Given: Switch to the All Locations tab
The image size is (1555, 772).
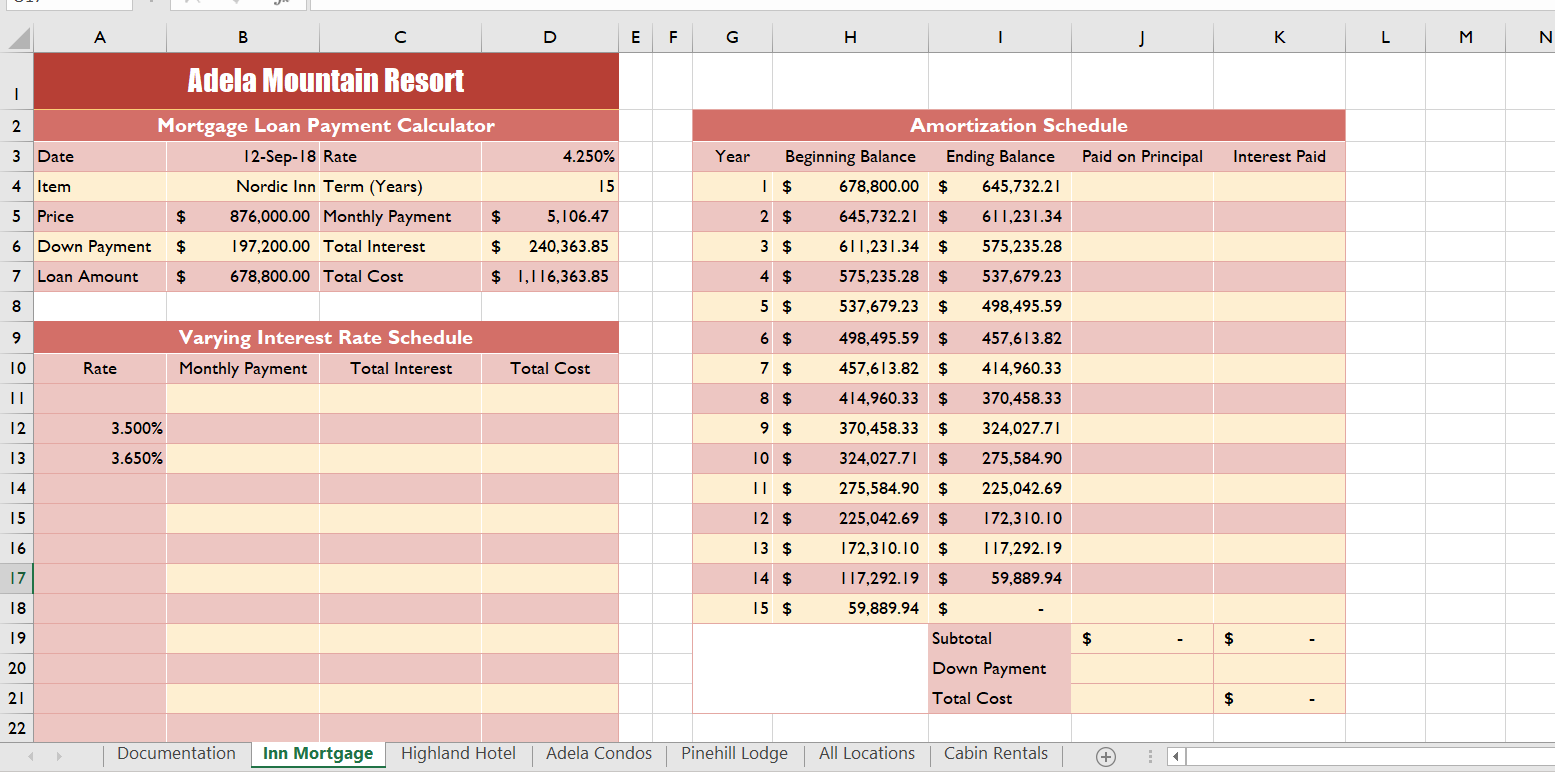Looking at the screenshot, I should [x=867, y=754].
